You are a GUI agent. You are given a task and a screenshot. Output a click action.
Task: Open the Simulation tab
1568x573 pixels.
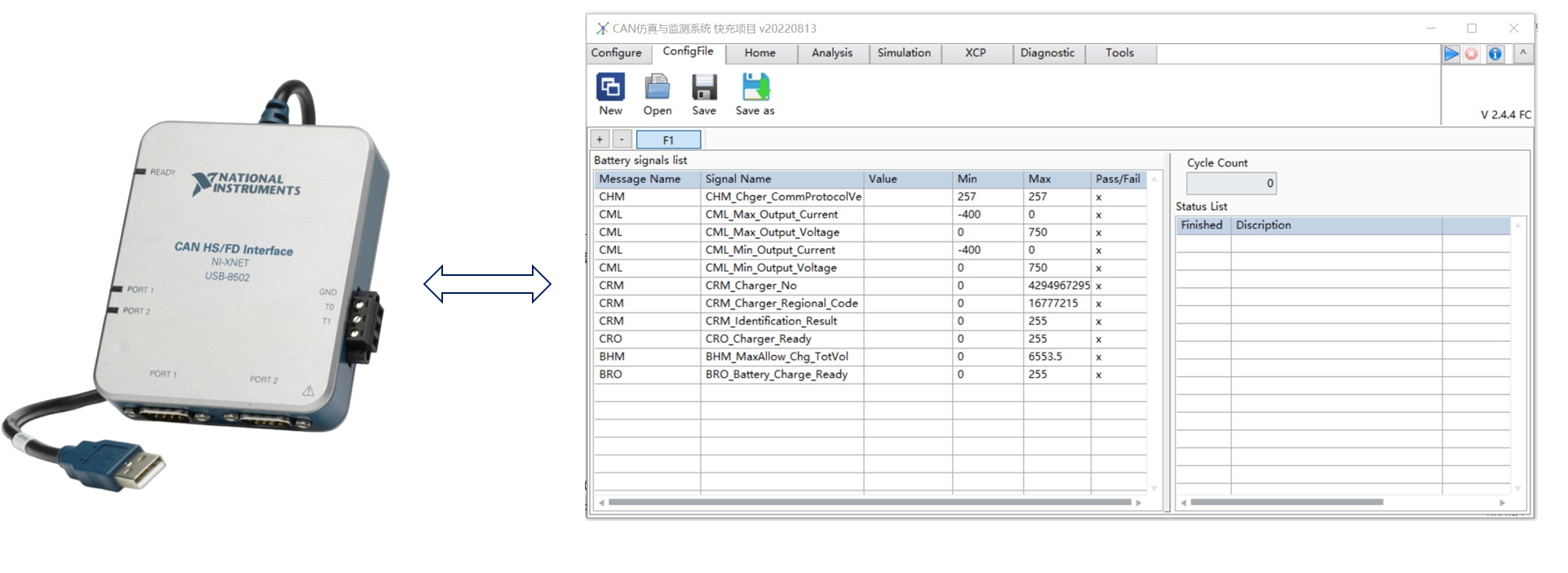pyautogui.click(x=904, y=53)
